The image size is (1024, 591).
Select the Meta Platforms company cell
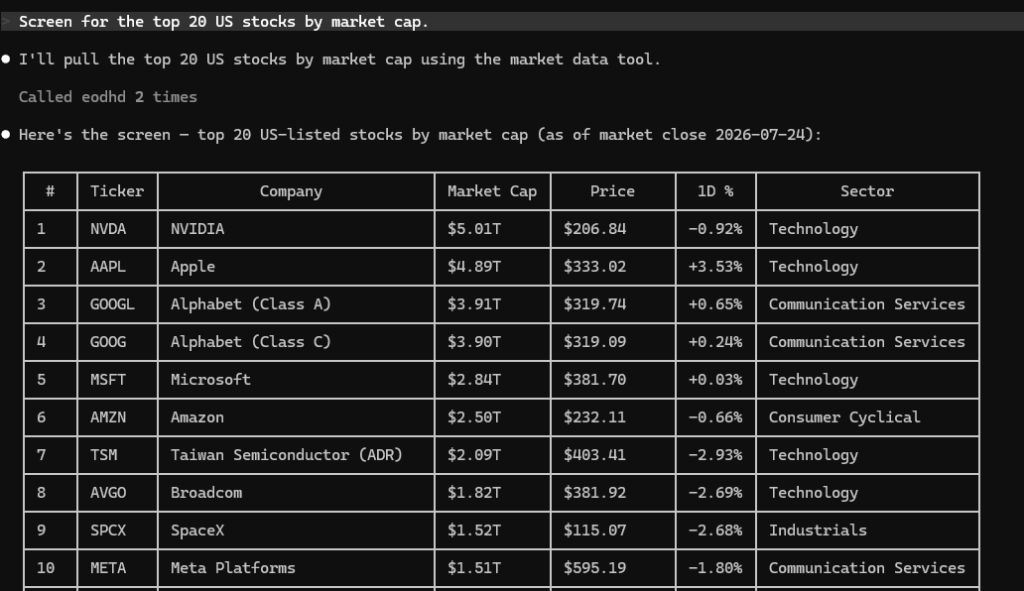[x=296, y=568]
